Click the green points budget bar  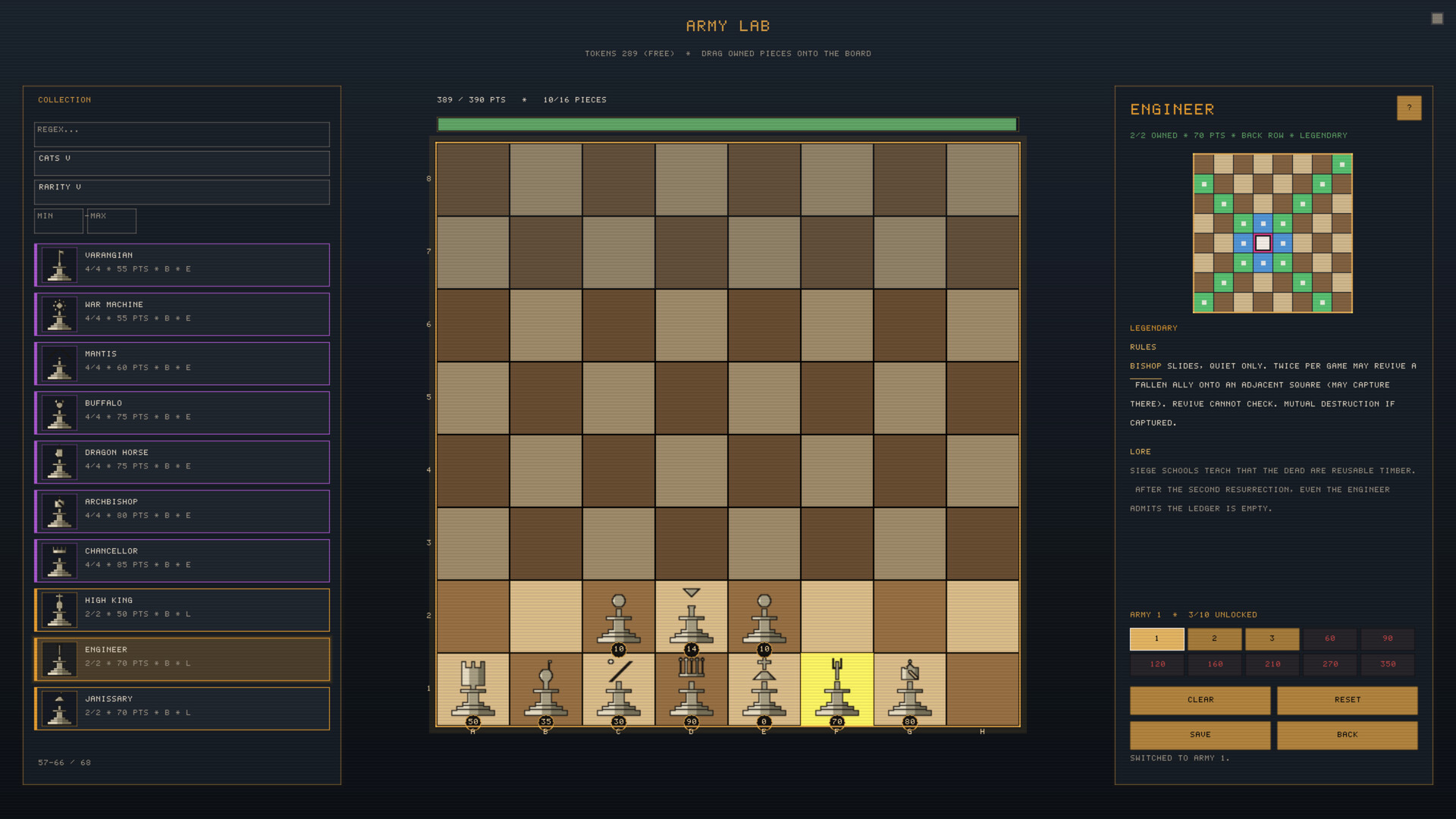727,124
